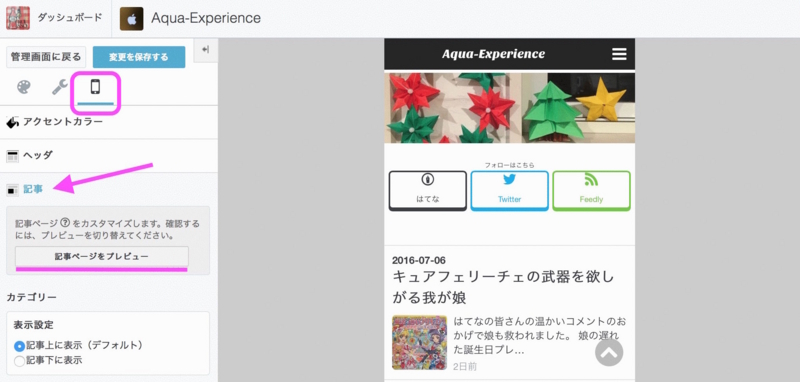Click the article thumbnail image
This screenshot has width=800, height=382.
(419, 342)
